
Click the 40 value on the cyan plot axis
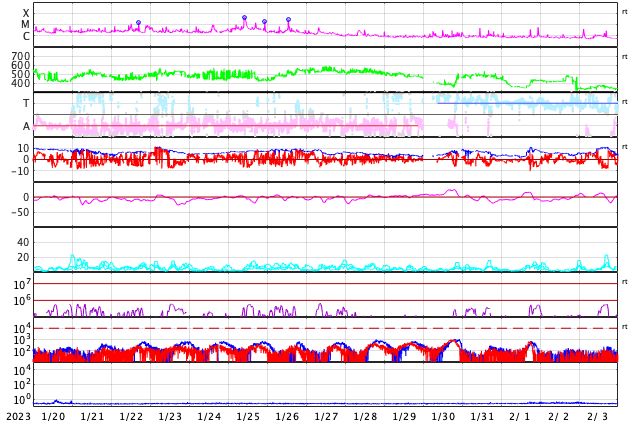[x=23, y=242]
